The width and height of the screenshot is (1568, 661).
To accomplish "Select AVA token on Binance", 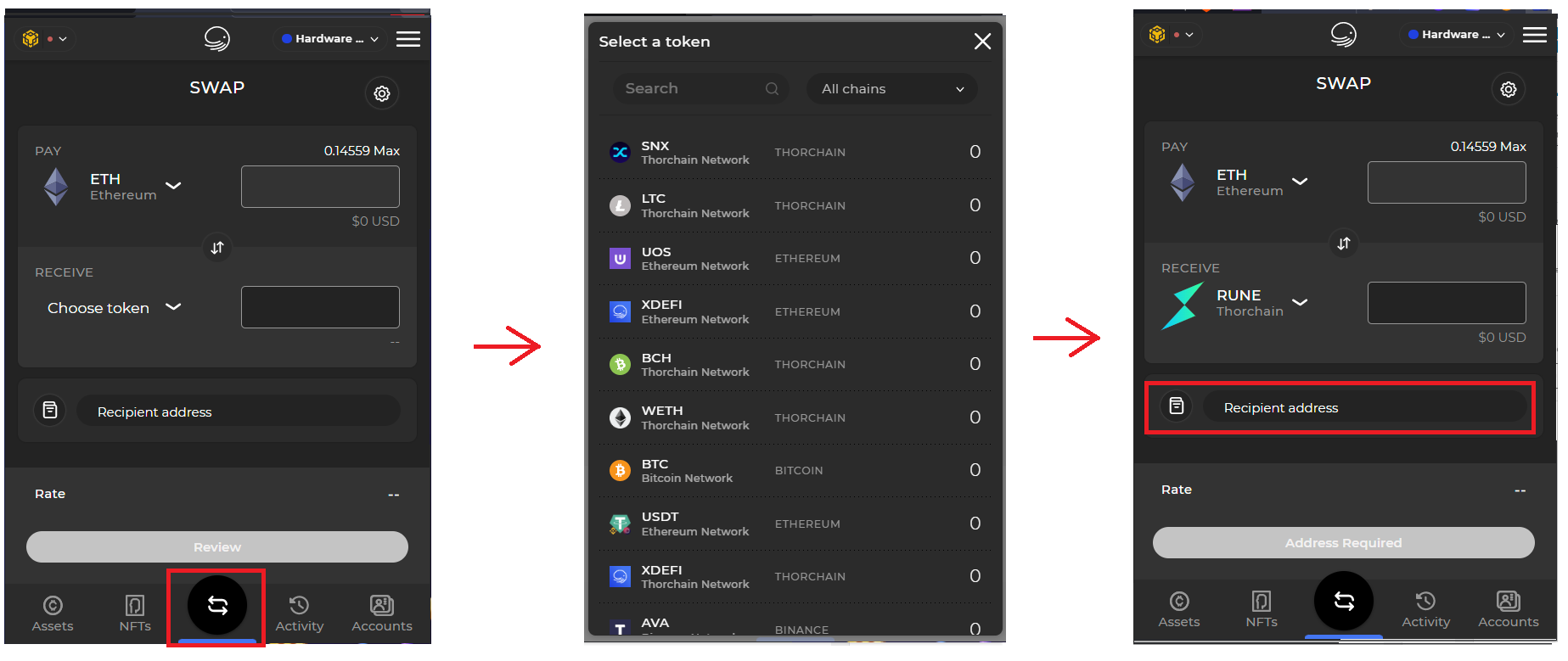I will pyautogui.click(x=795, y=626).
